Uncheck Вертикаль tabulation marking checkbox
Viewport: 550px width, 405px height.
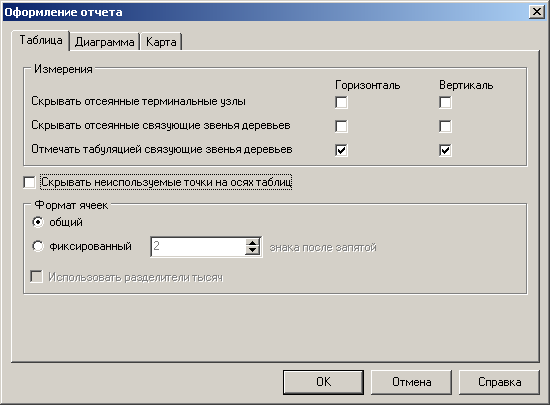(445, 150)
